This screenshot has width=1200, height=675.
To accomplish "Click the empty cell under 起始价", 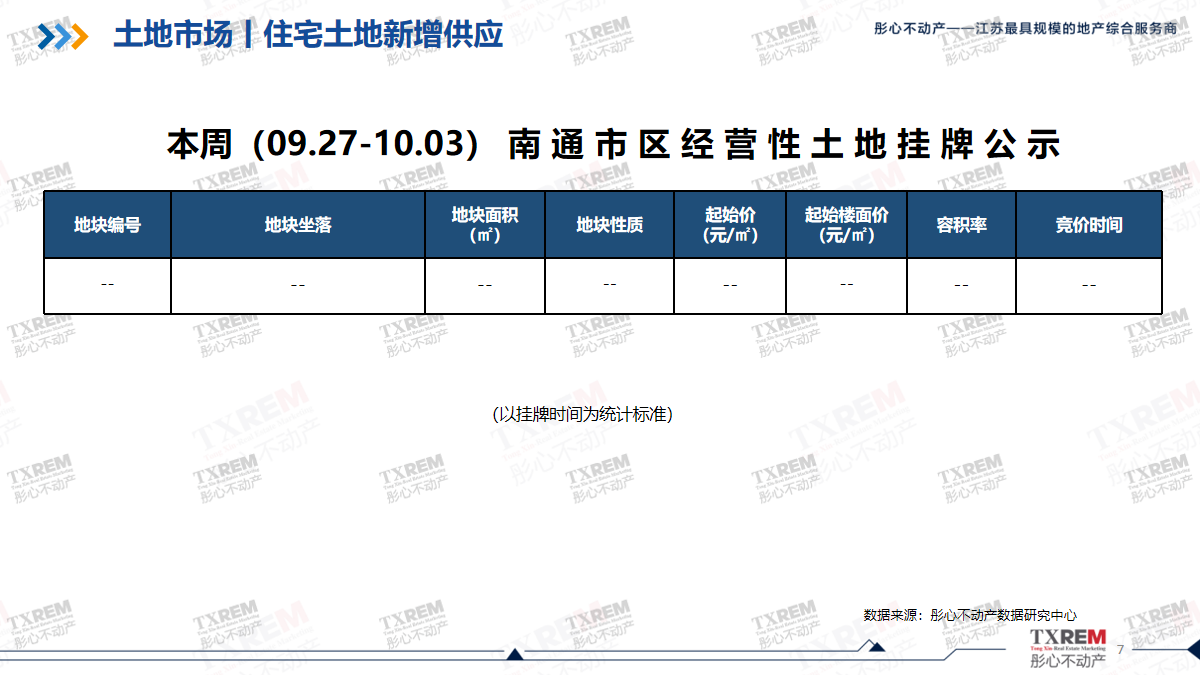I will [730, 286].
